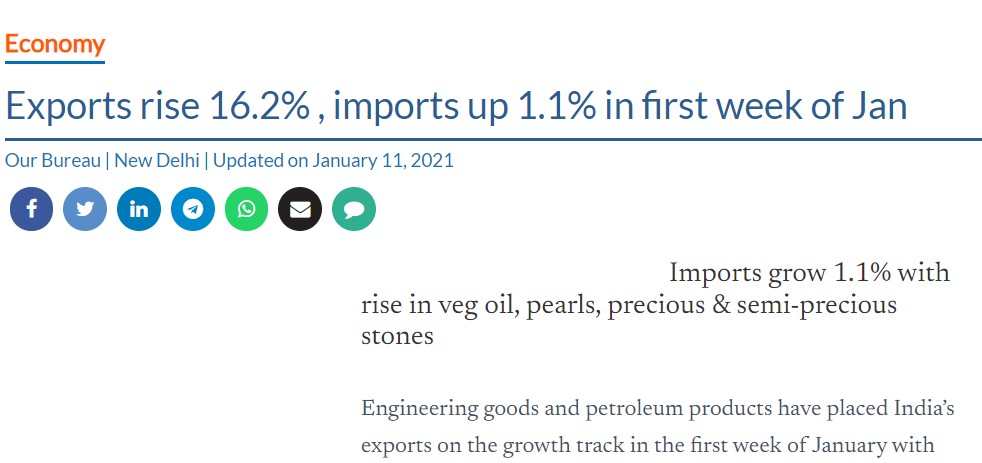Click the word 'stones' ending the subheading
The image size is (982, 463).
tap(397, 336)
